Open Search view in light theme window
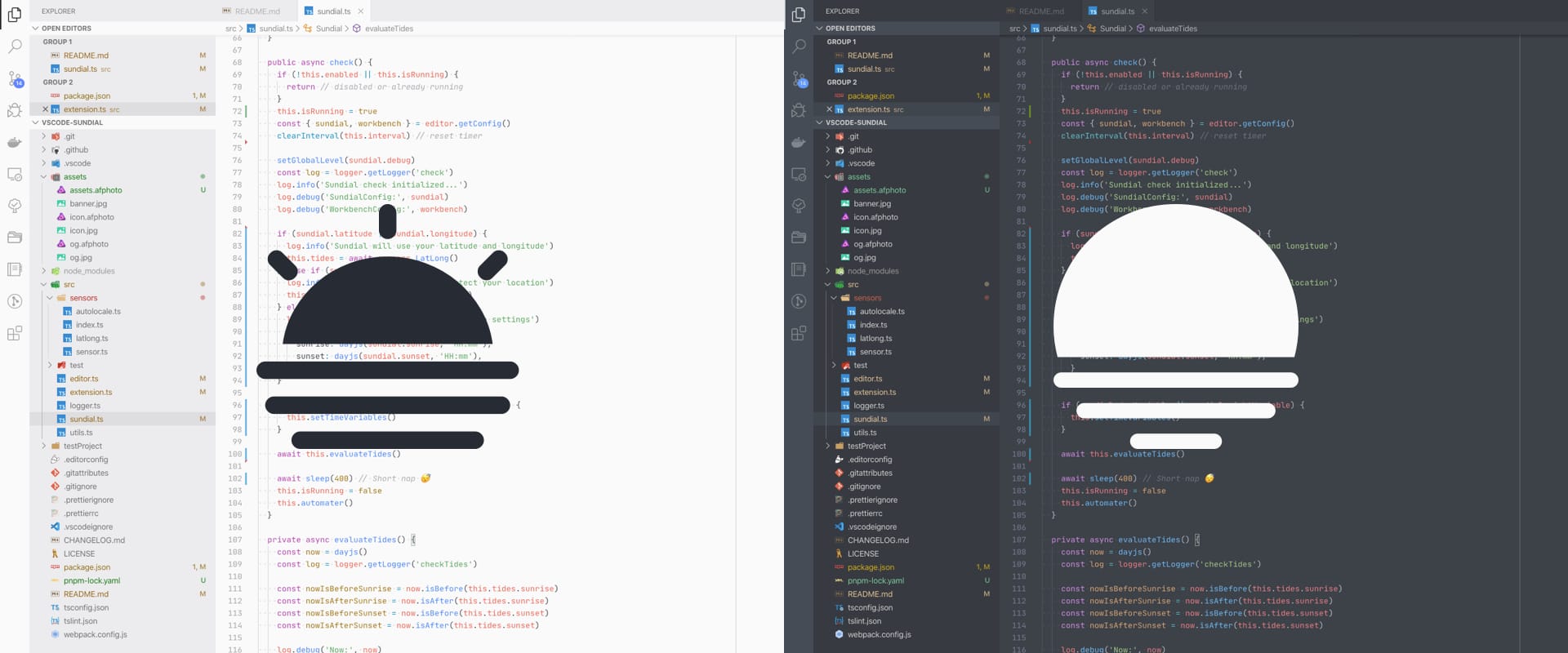1568x653 pixels. (x=15, y=47)
